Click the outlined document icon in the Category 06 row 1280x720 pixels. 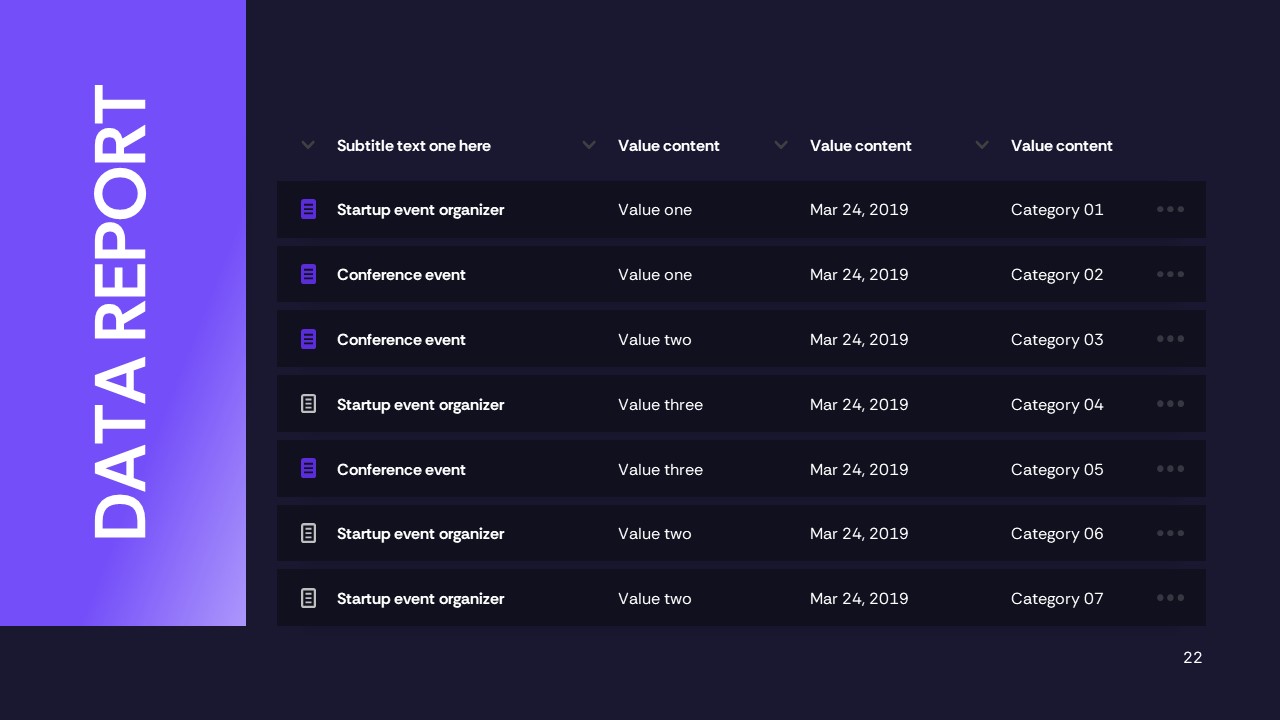click(x=308, y=533)
